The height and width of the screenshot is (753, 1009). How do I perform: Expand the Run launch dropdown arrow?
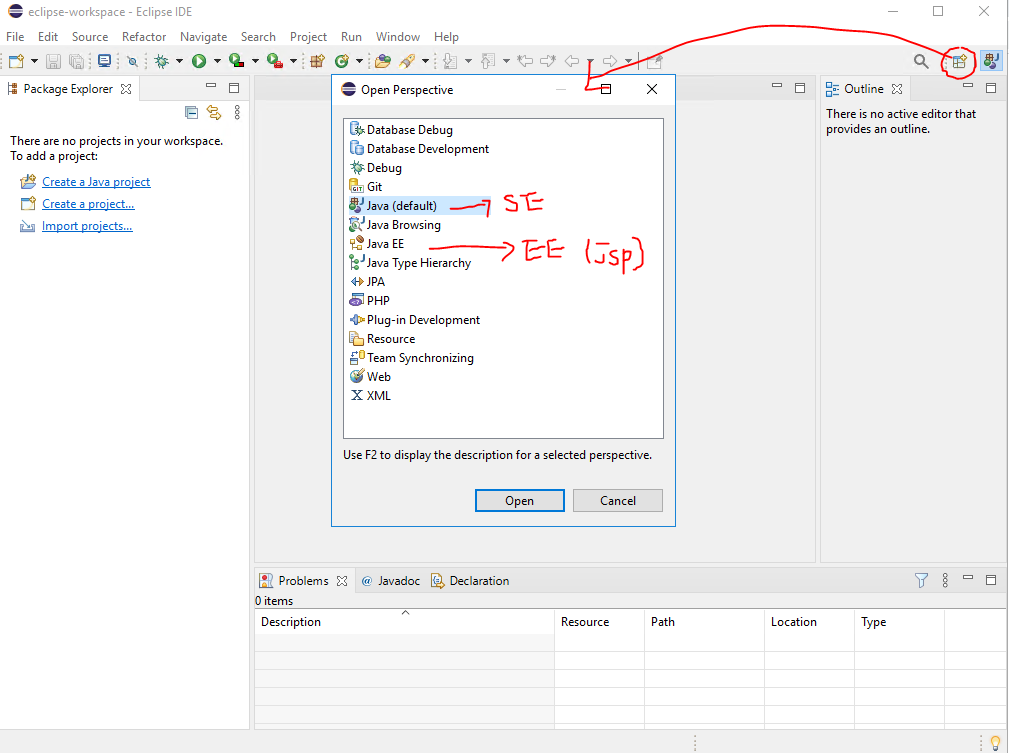click(217, 61)
